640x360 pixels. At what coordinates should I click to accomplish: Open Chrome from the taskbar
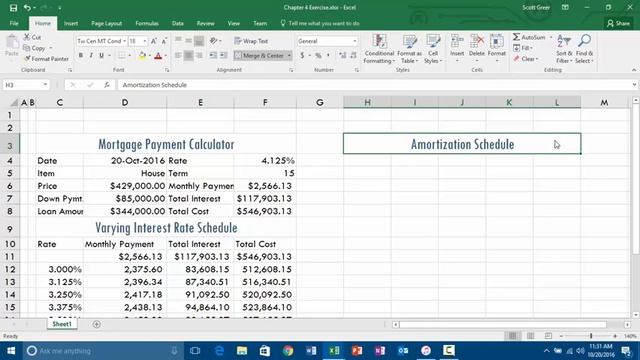pyautogui.click(x=288, y=351)
